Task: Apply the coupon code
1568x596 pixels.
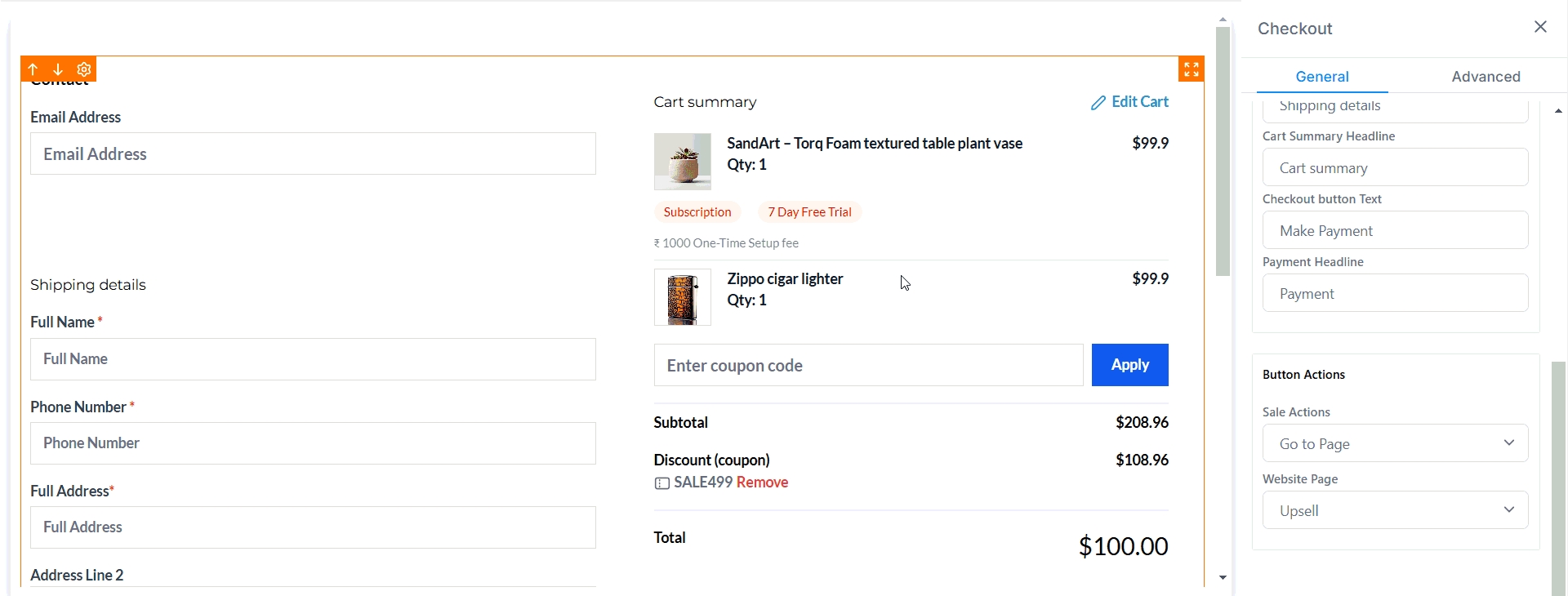Action: tap(1129, 365)
